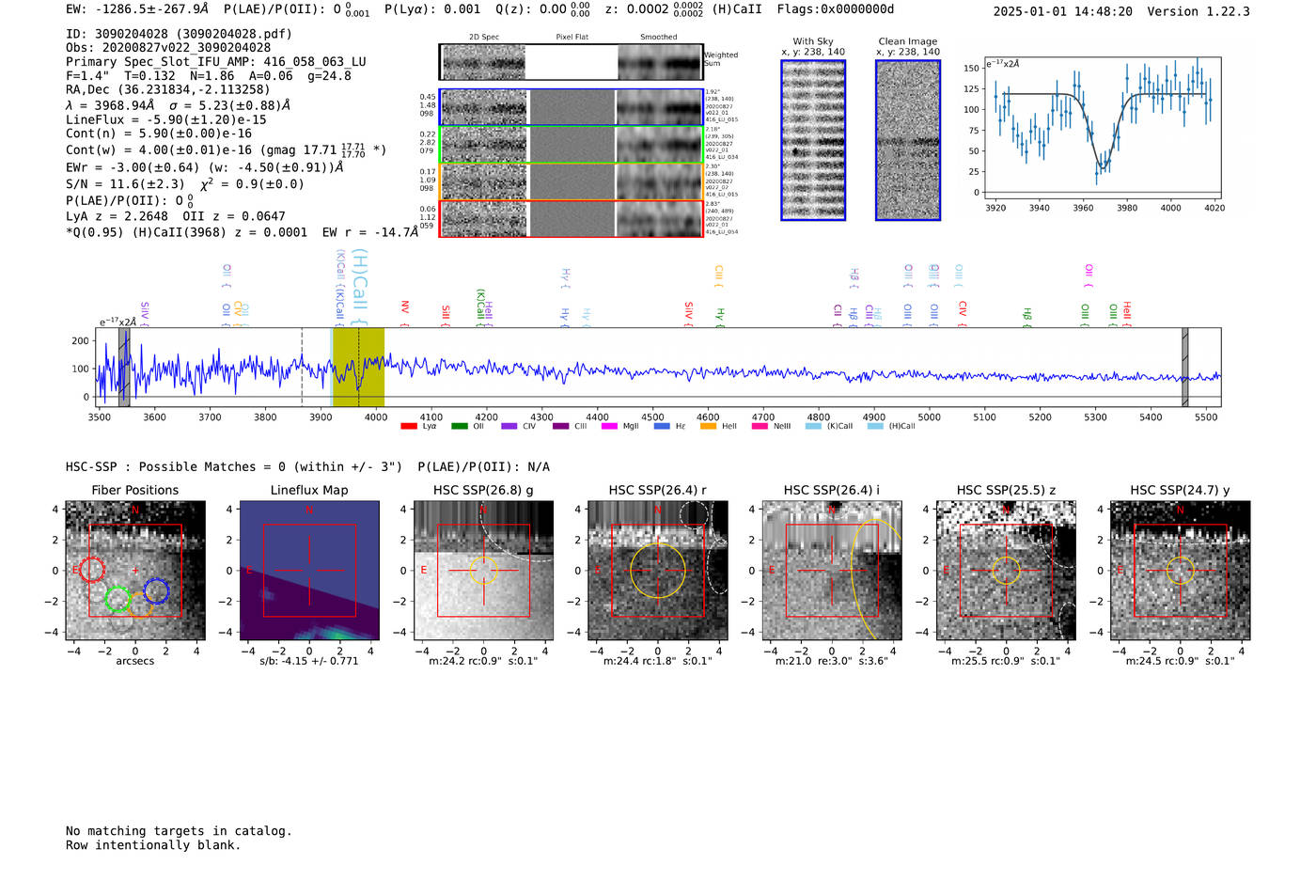
Task: Click the s/b: -4.15 +/- 0.771 caption
Action: pos(309,661)
